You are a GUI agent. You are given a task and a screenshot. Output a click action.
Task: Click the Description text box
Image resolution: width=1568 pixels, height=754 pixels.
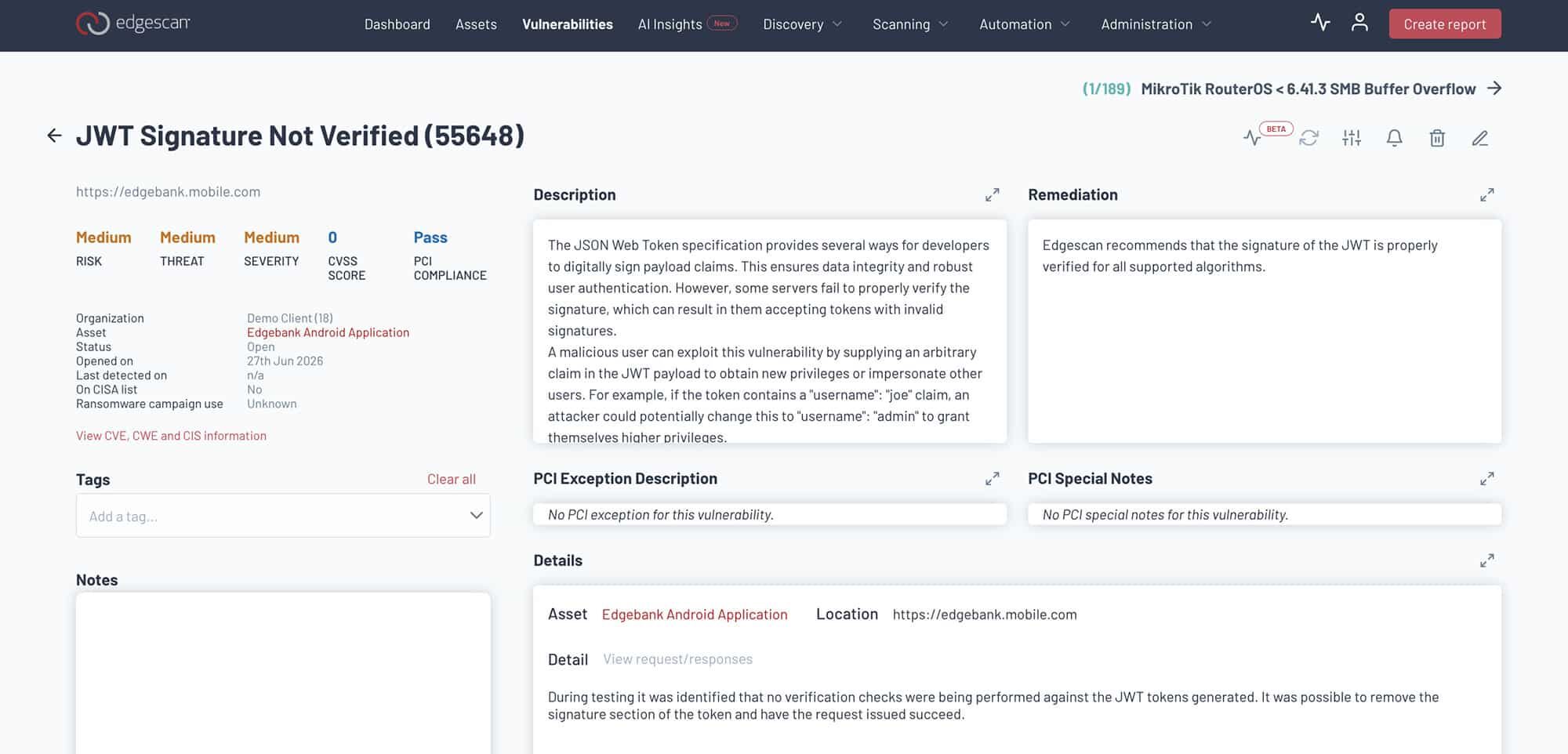coord(770,332)
